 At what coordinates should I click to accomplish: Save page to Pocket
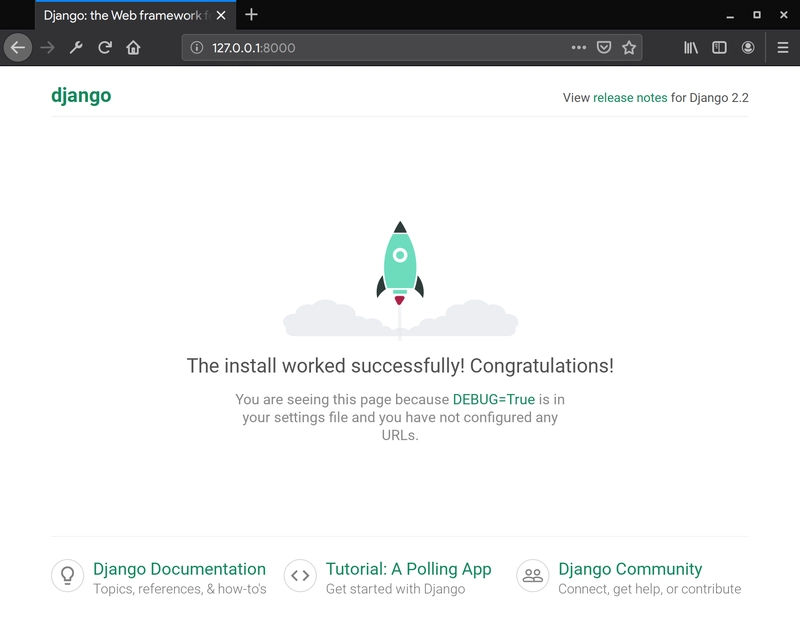(x=604, y=47)
